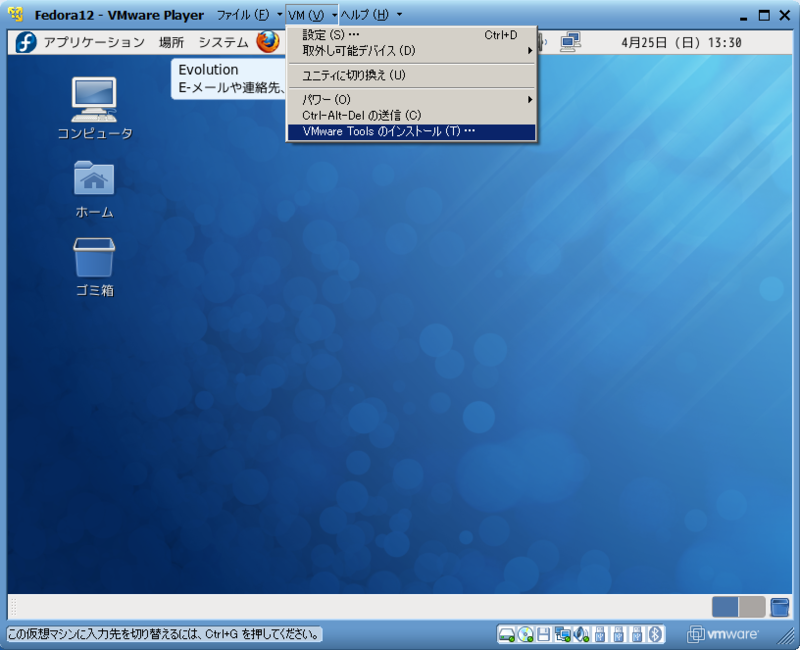Expand the 取外し可能デバイス (D) submenu

[x=411, y=51]
